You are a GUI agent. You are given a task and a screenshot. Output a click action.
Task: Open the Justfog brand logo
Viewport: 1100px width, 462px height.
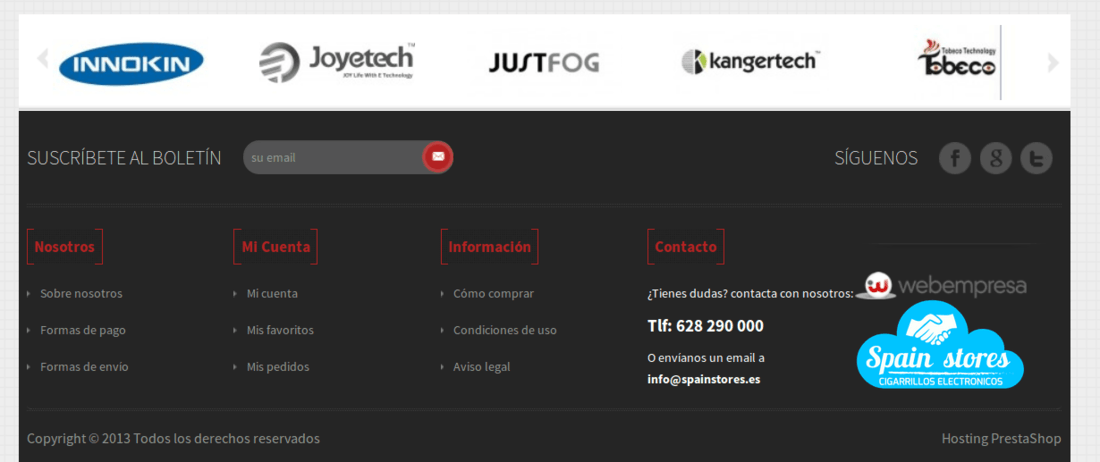[544, 63]
